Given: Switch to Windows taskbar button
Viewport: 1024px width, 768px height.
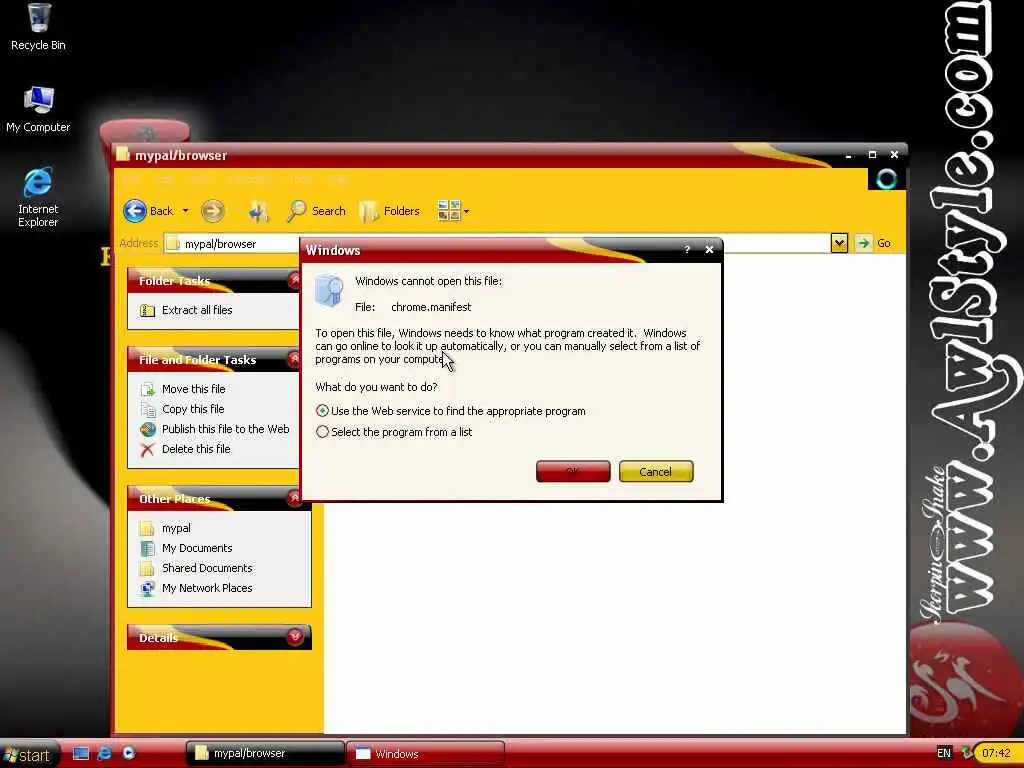Looking at the screenshot, I should tap(425, 754).
